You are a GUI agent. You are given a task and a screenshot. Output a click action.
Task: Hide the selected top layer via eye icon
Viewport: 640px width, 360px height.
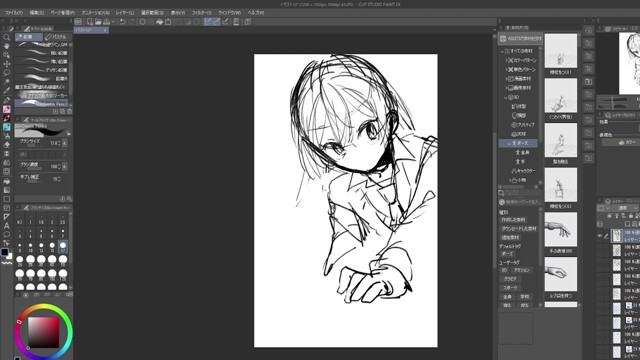[x=600, y=236]
